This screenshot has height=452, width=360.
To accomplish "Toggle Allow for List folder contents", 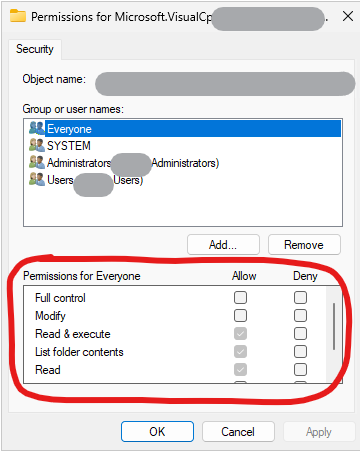I will [x=240, y=351].
